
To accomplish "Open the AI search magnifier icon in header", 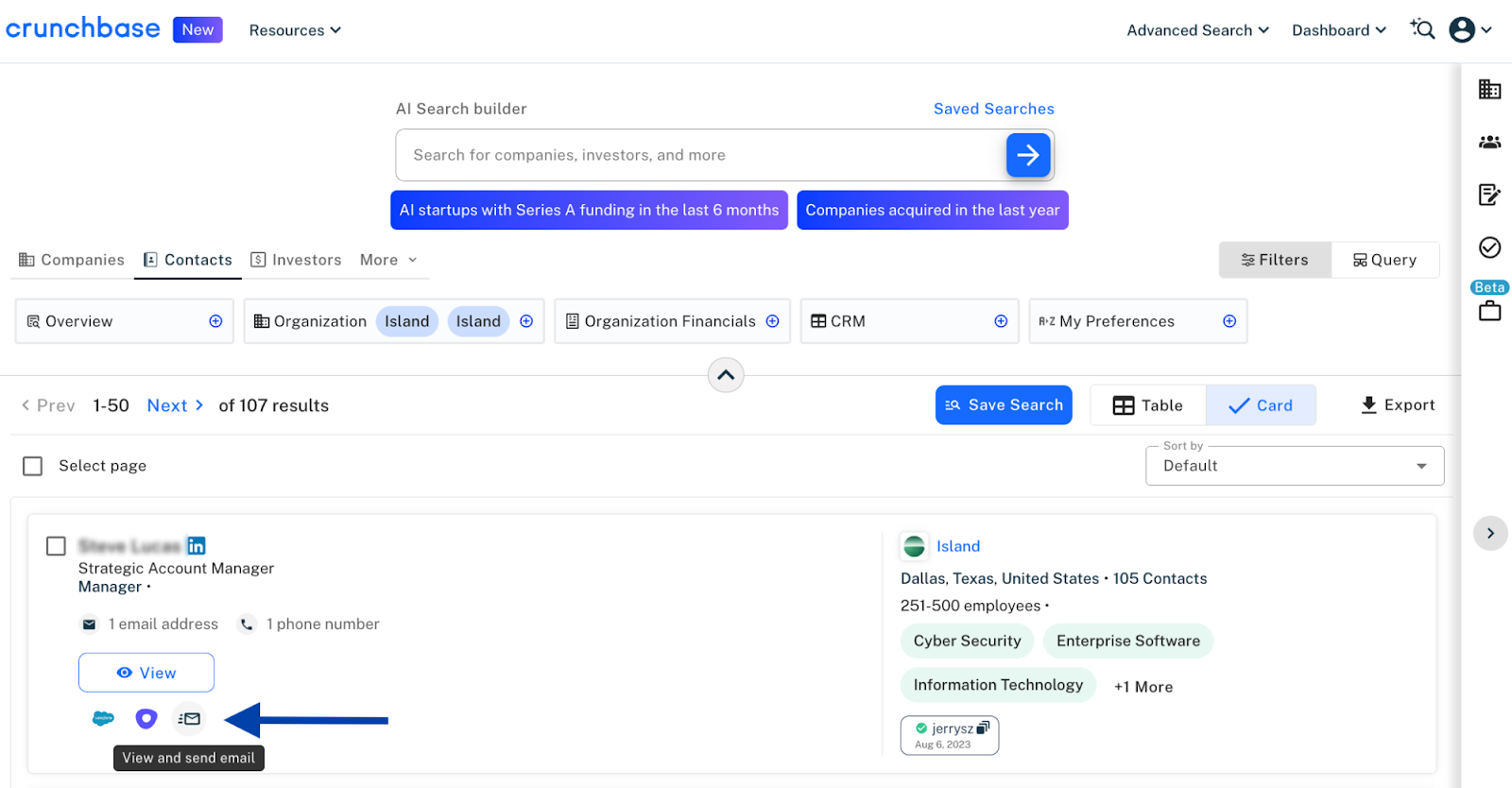I will pos(1422,29).
